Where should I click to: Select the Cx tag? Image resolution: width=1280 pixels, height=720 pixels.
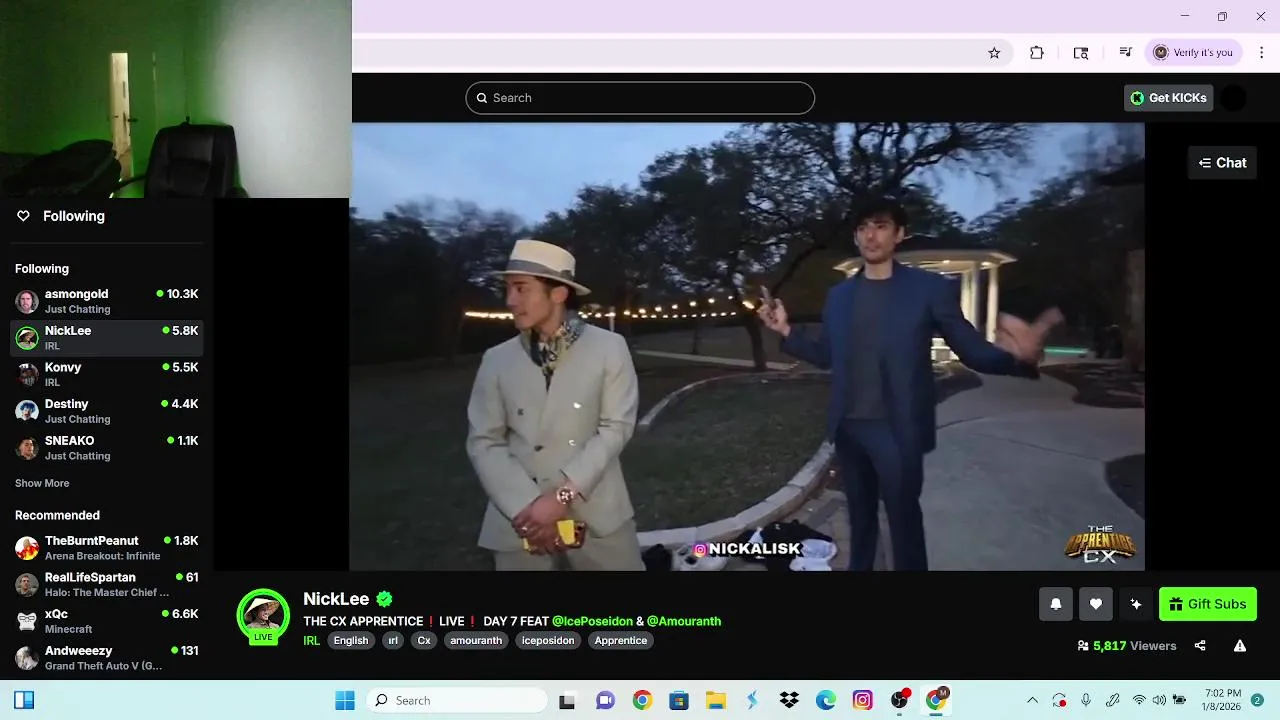coord(424,641)
